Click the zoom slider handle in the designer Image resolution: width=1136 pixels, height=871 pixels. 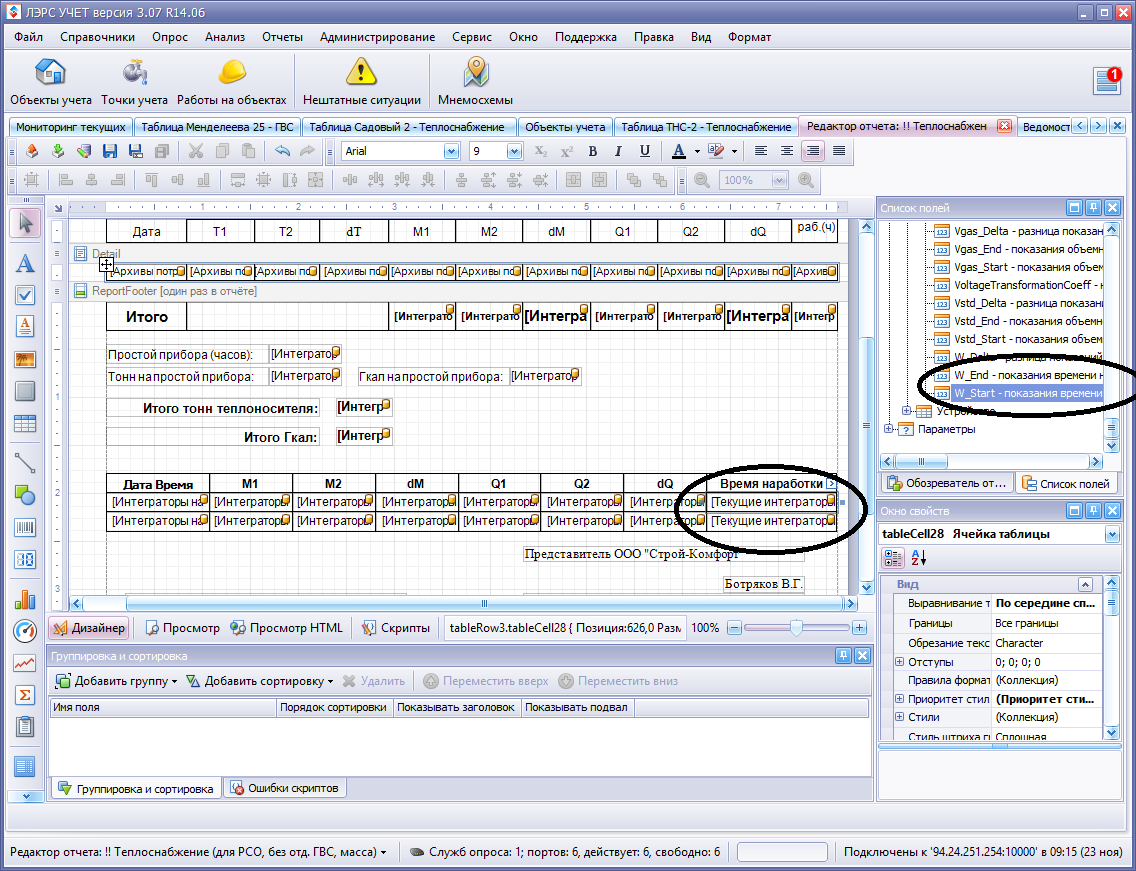(796, 628)
